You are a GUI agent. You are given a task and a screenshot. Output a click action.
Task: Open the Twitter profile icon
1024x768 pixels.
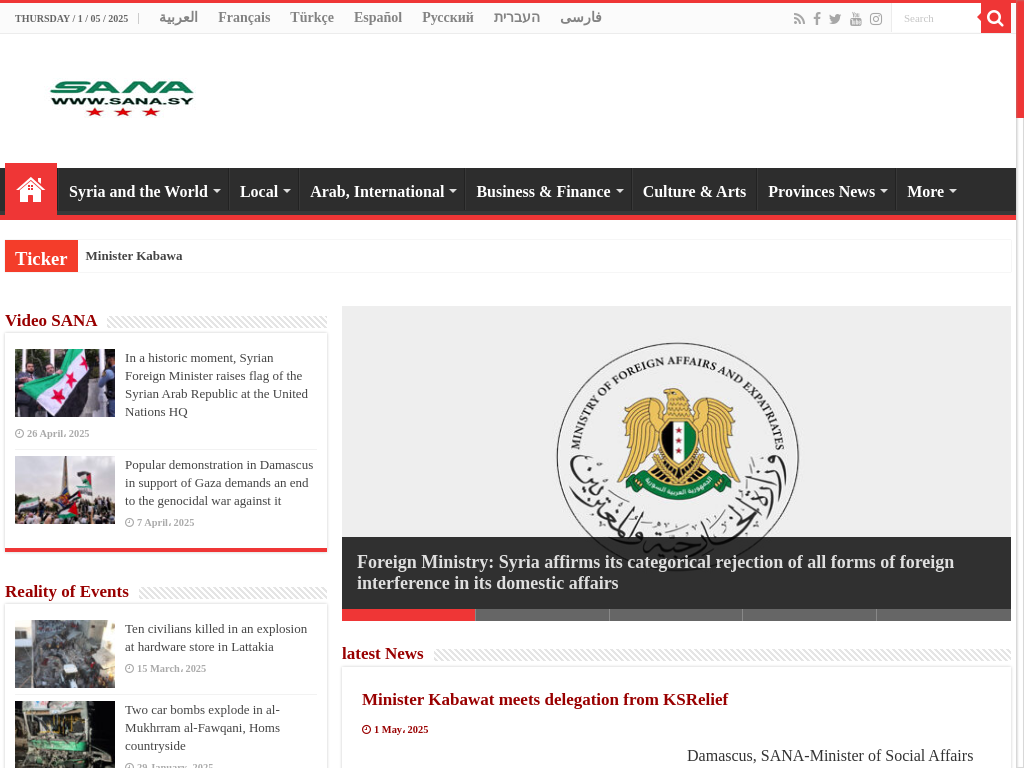(835, 19)
